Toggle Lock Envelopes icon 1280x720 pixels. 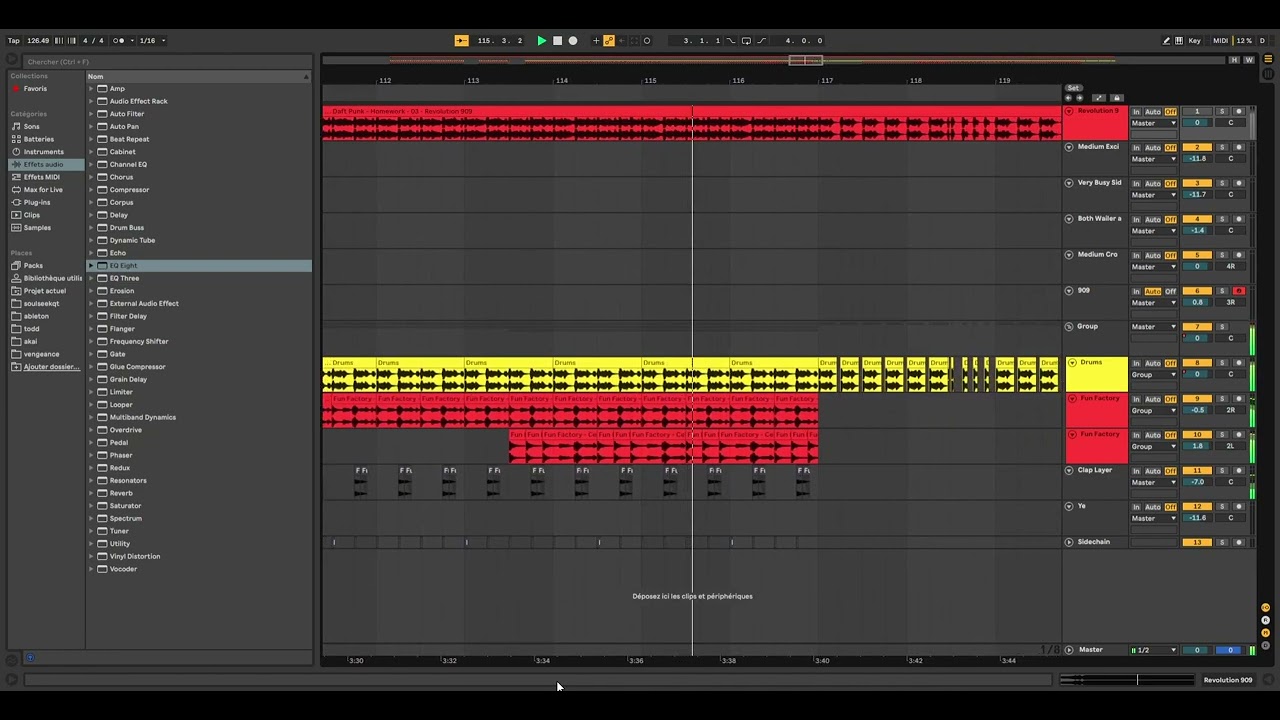1117,98
